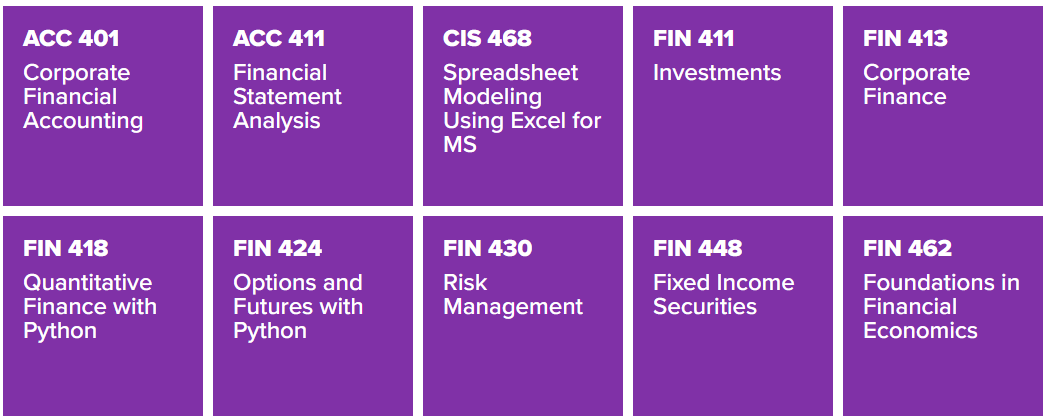Image resolution: width=1048 pixels, height=418 pixels.
Task: Open FIN 448 Fixed Income Securities tile
Action: point(733,316)
